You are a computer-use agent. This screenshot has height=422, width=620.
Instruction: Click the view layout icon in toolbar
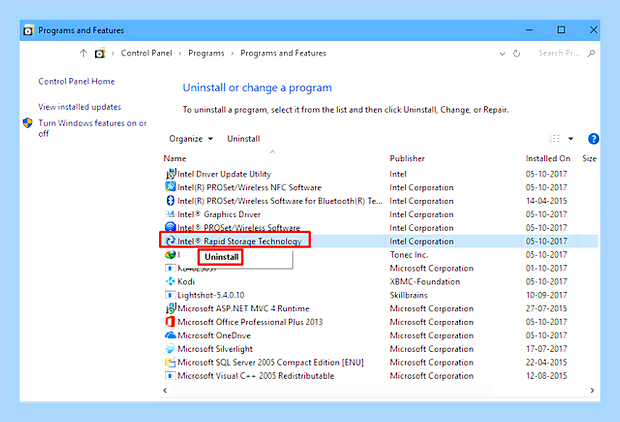coord(554,138)
